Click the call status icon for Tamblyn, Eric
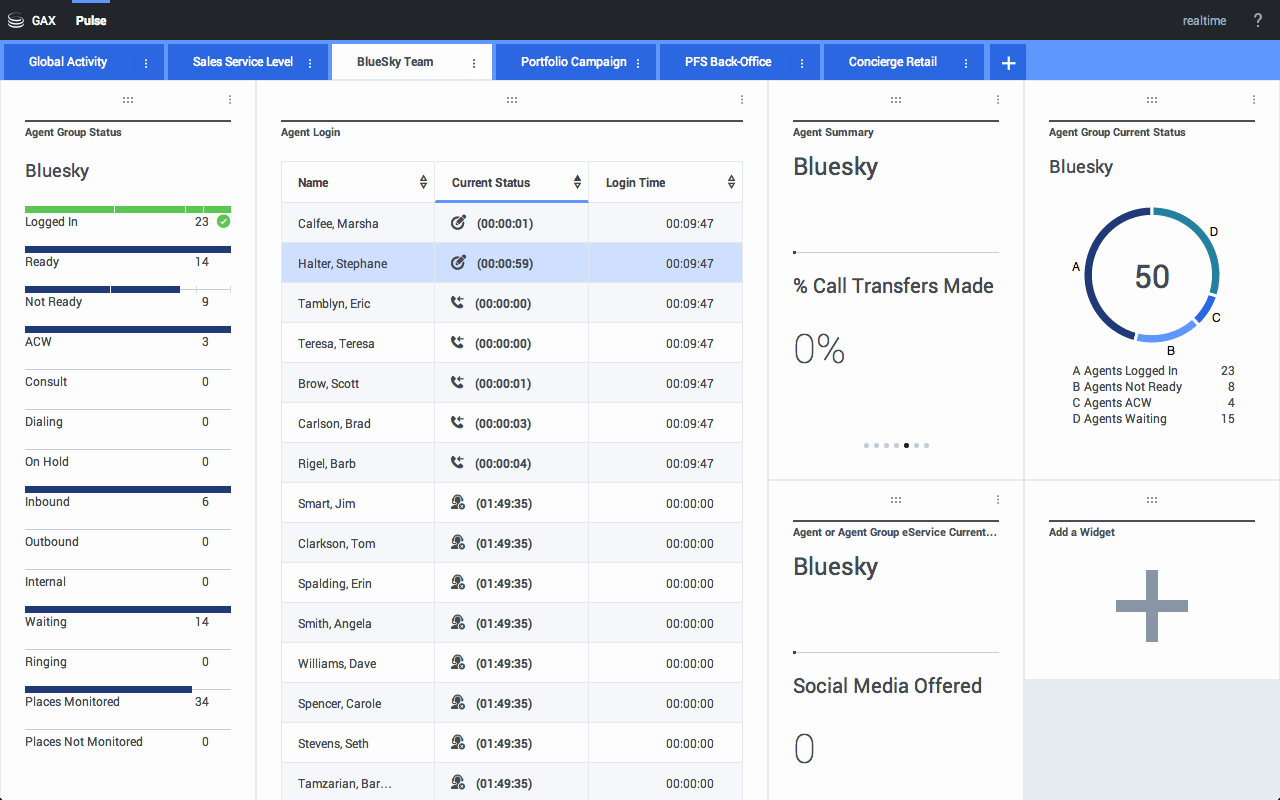The width and height of the screenshot is (1280, 800). 458,303
